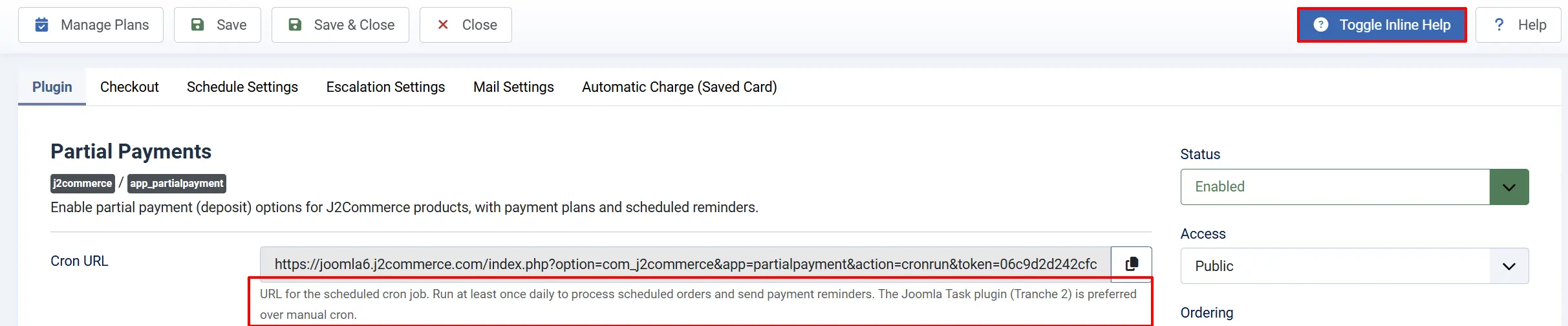The width and height of the screenshot is (1568, 326).
Task: Open the Access dropdown showing Public
Action: tap(1355, 266)
